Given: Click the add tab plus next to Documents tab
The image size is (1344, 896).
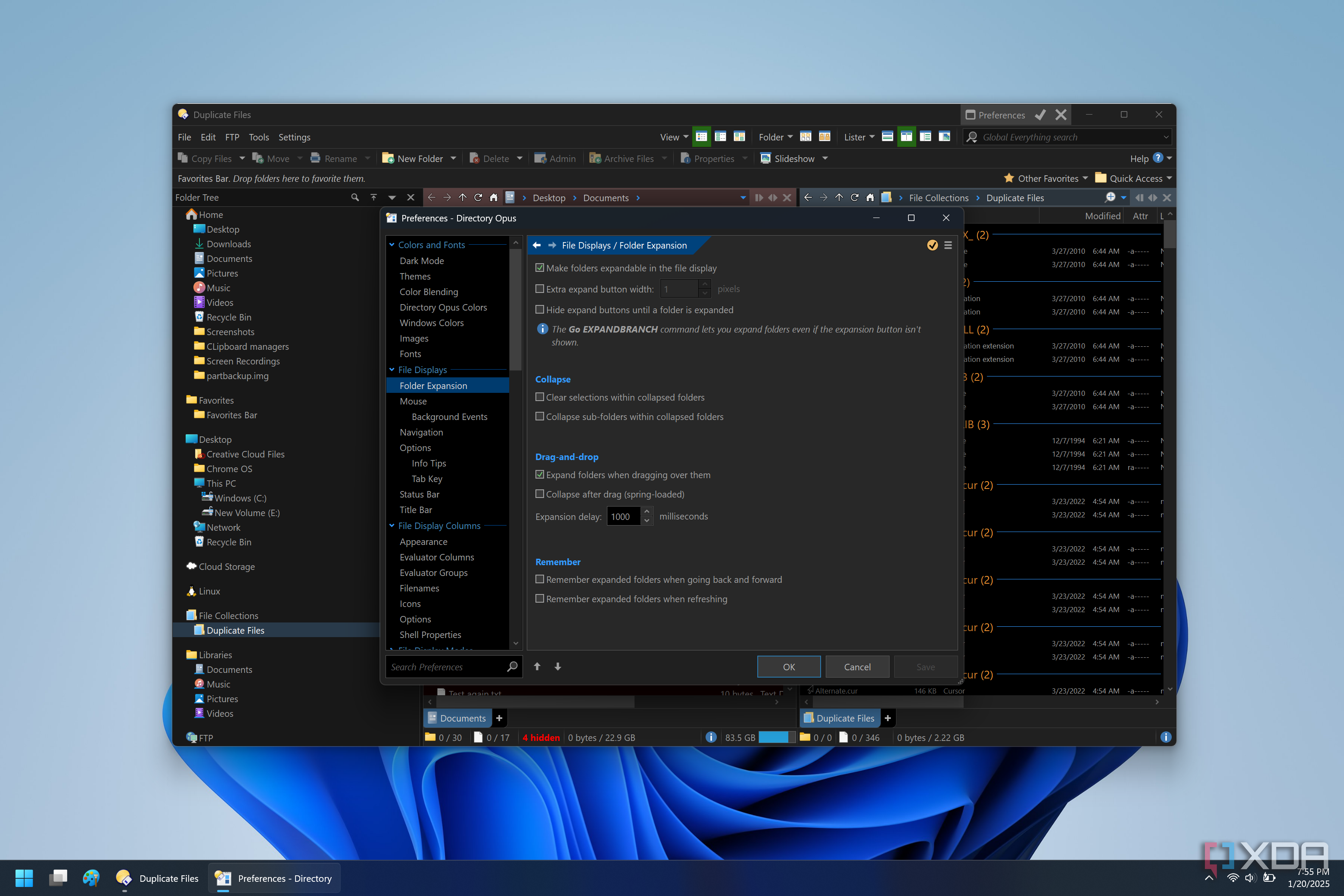Looking at the screenshot, I should coord(499,718).
